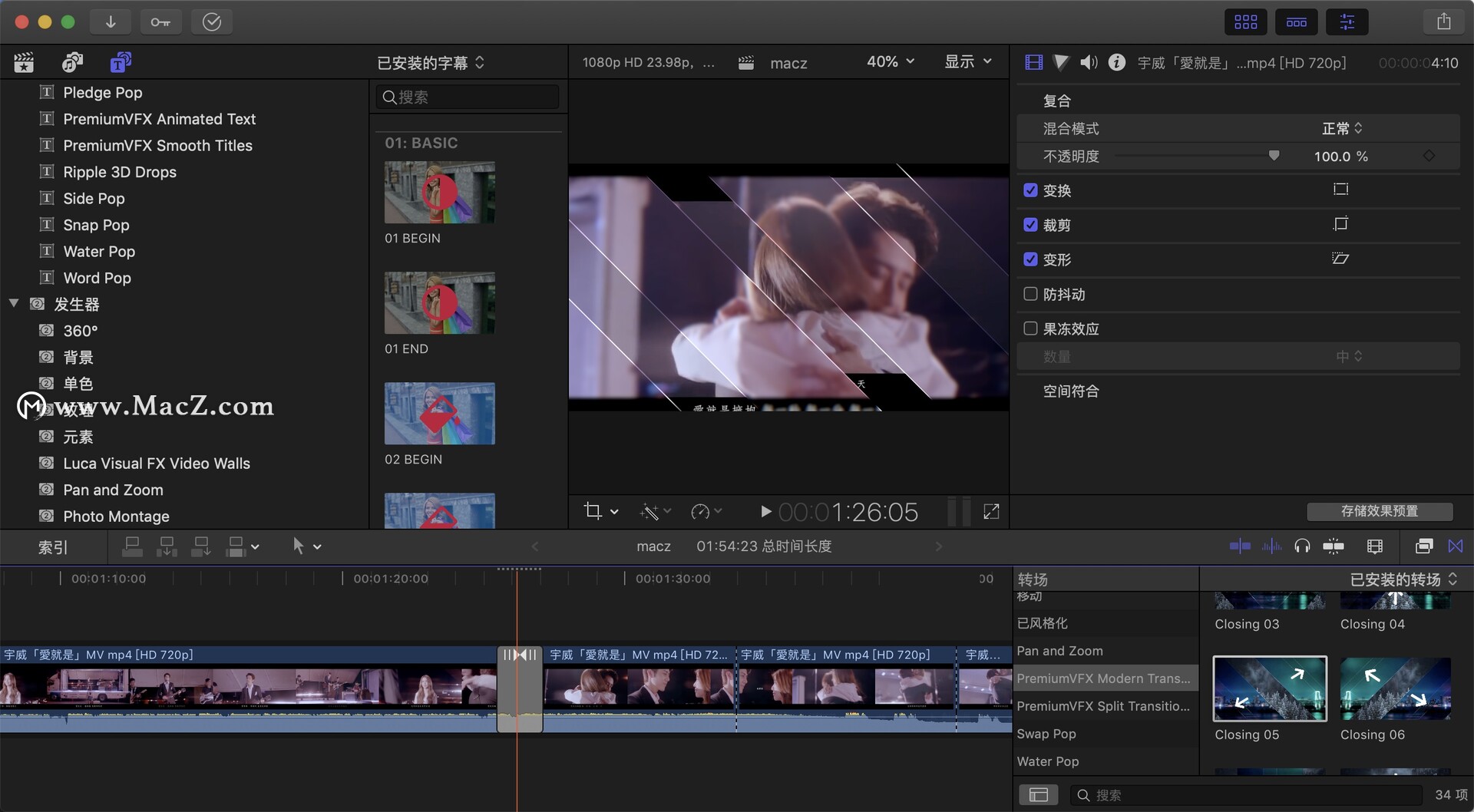The image size is (1474, 812).
Task: Uncheck the 变换 transform checkbox
Action: pos(1030,190)
